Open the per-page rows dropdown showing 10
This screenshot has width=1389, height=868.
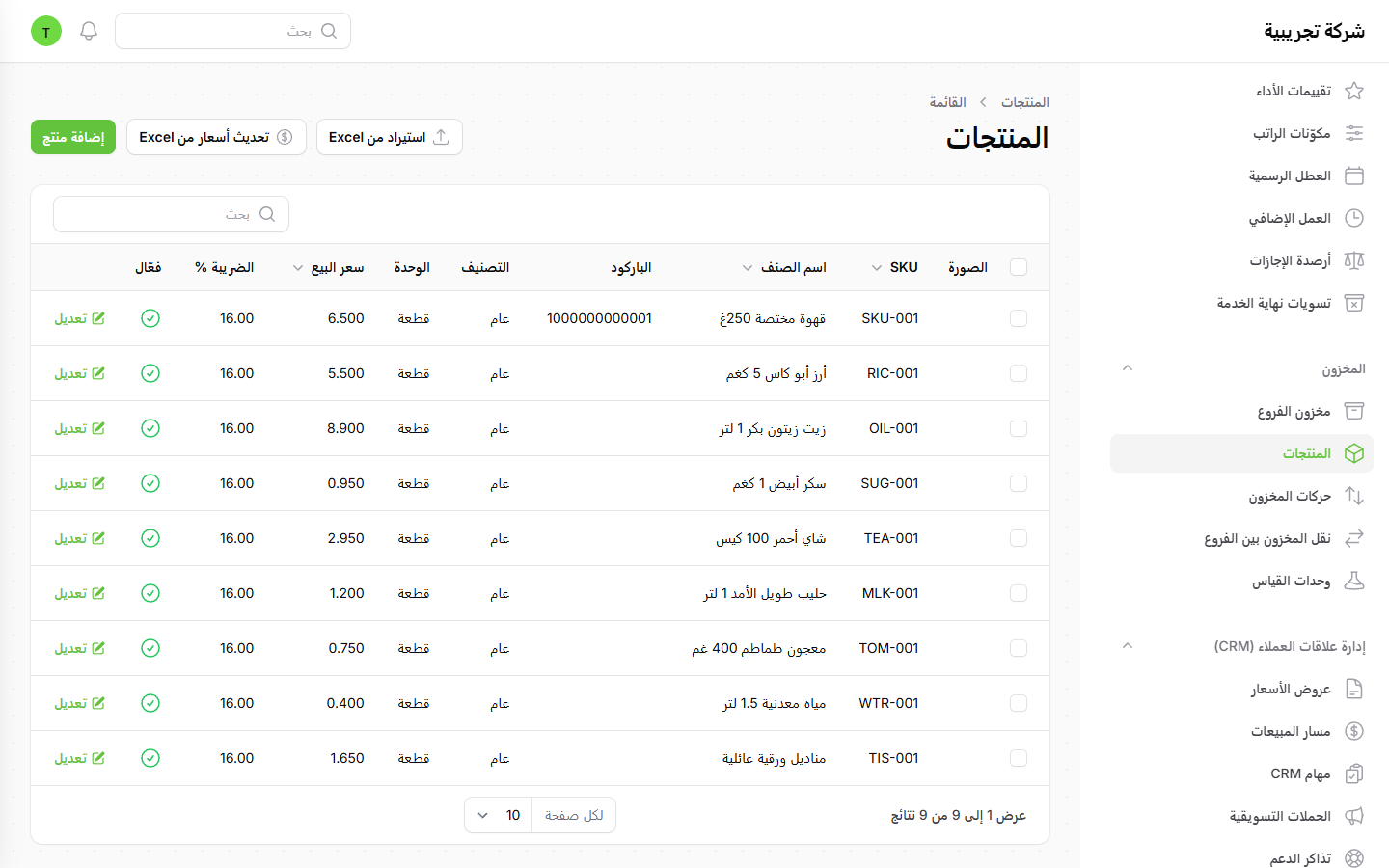click(x=498, y=815)
